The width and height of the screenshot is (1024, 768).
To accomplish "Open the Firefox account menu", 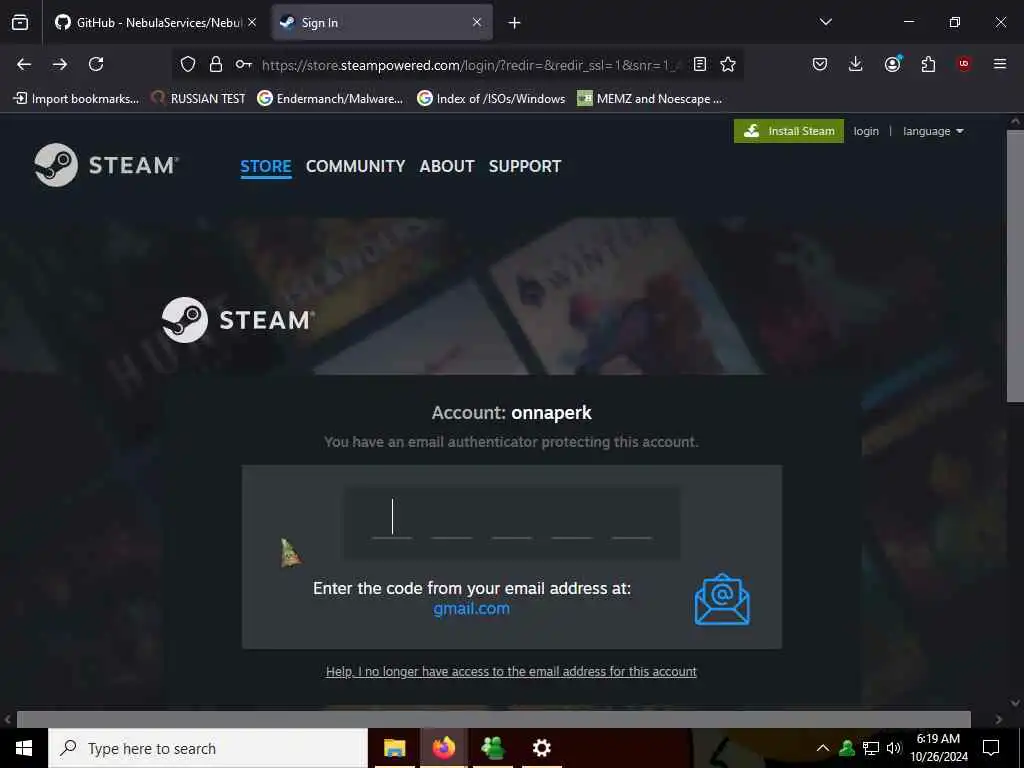I will pos(892,64).
